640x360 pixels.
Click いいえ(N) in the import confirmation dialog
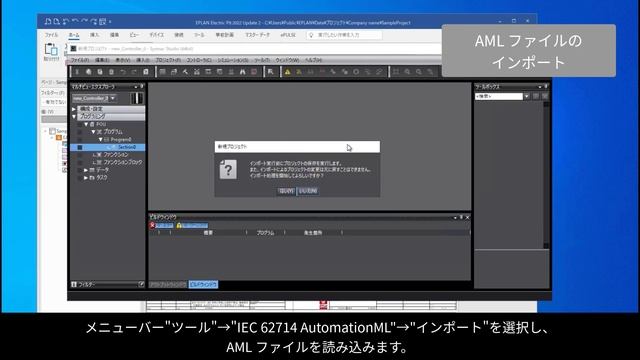point(308,191)
